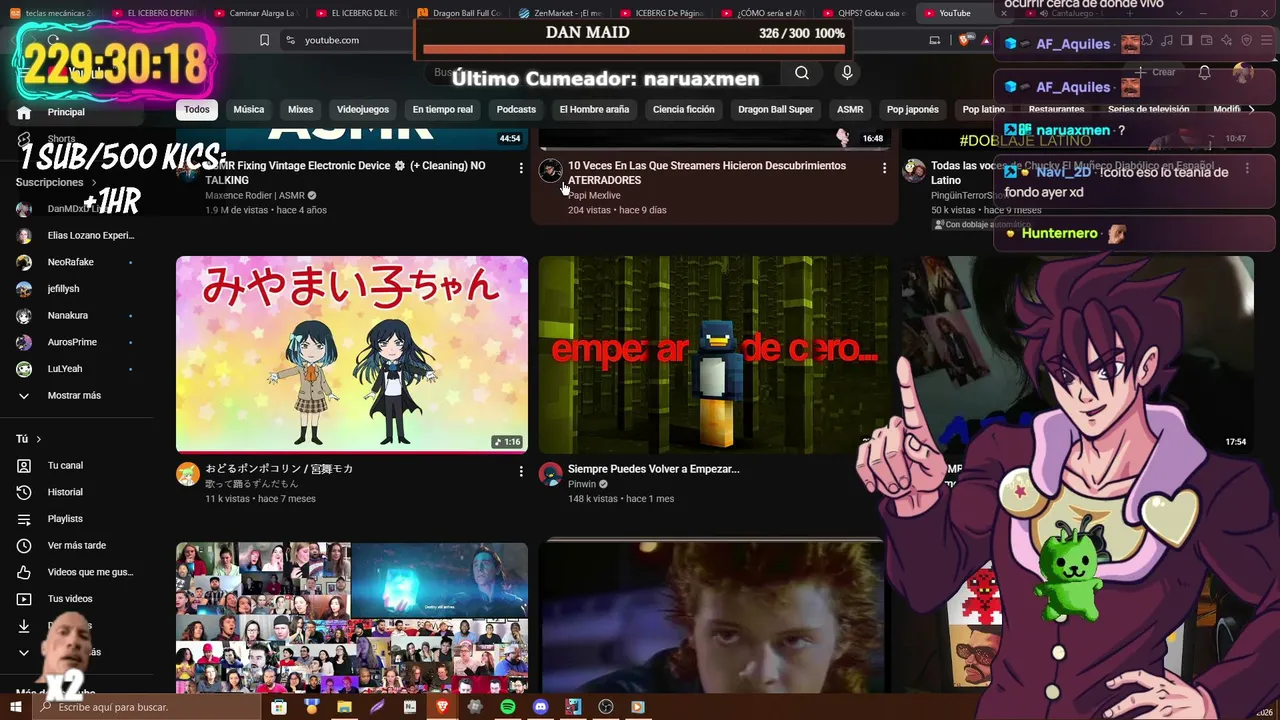This screenshot has width=1280, height=720.
Task: Open options for おどるポンポコリン video
Action: [521, 471]
